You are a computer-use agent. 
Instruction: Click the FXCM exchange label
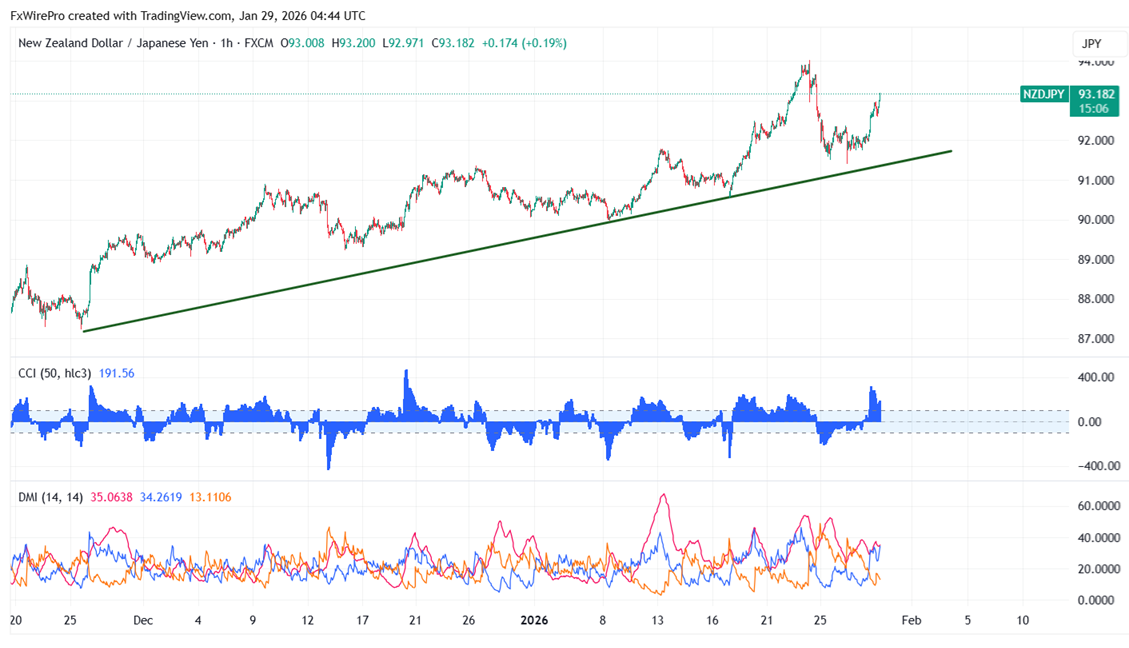pyautogui.click(x=258, y=43)
